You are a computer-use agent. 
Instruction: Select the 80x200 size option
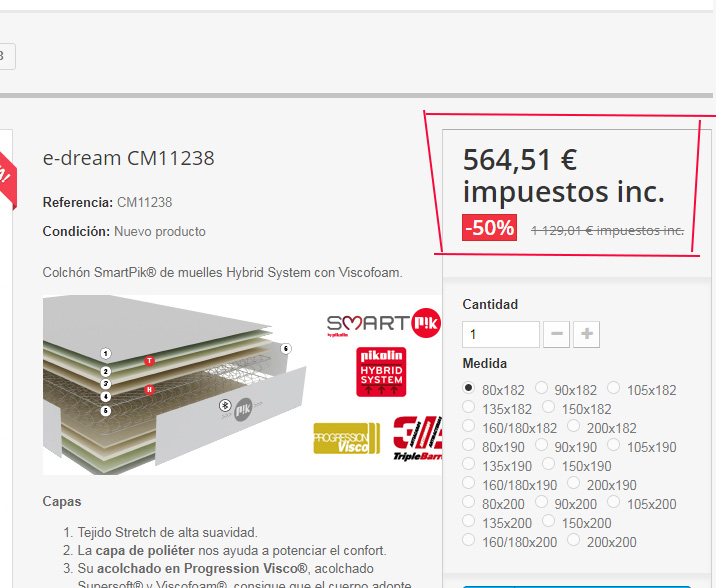click(x=469, y=501)
